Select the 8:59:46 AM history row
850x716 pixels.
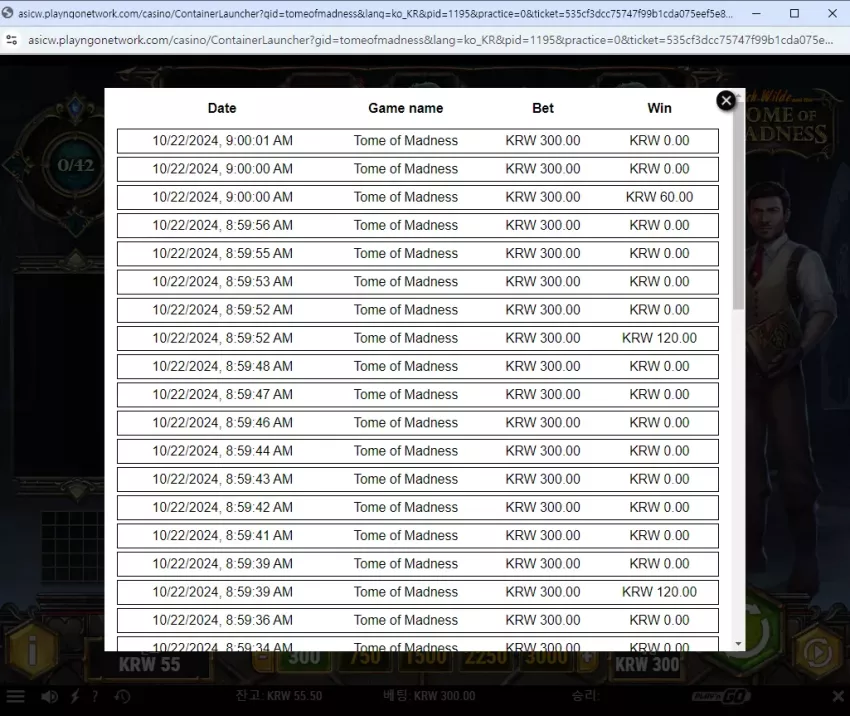[417, 423]
